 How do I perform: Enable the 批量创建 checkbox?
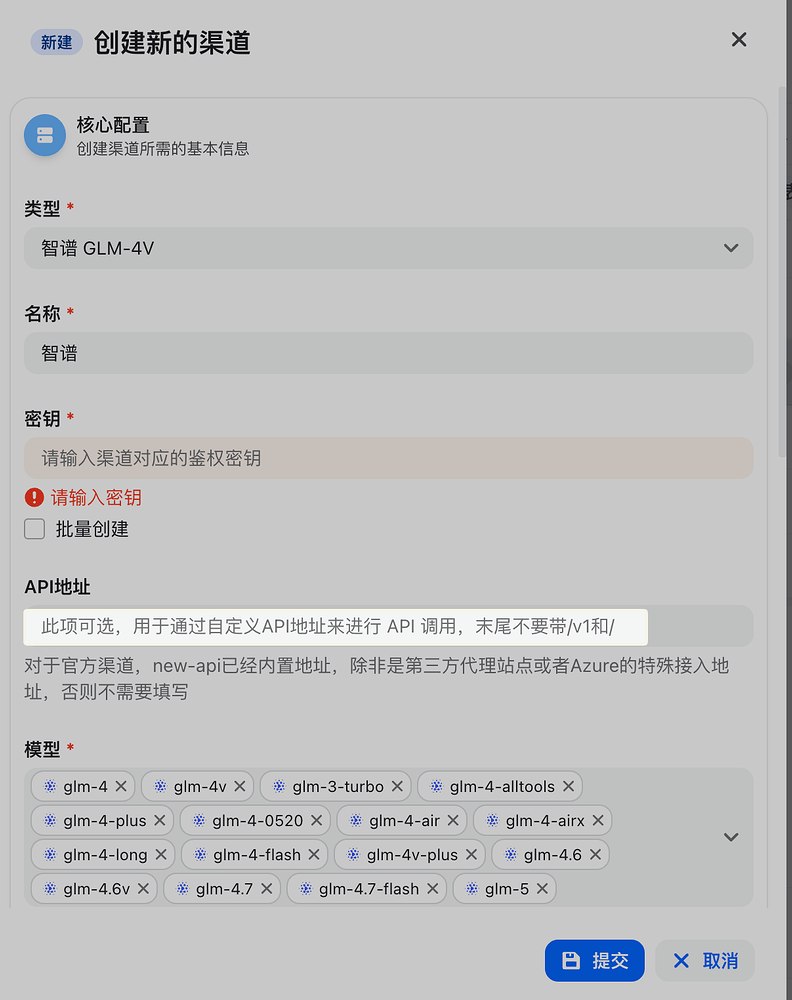[34, 529]
